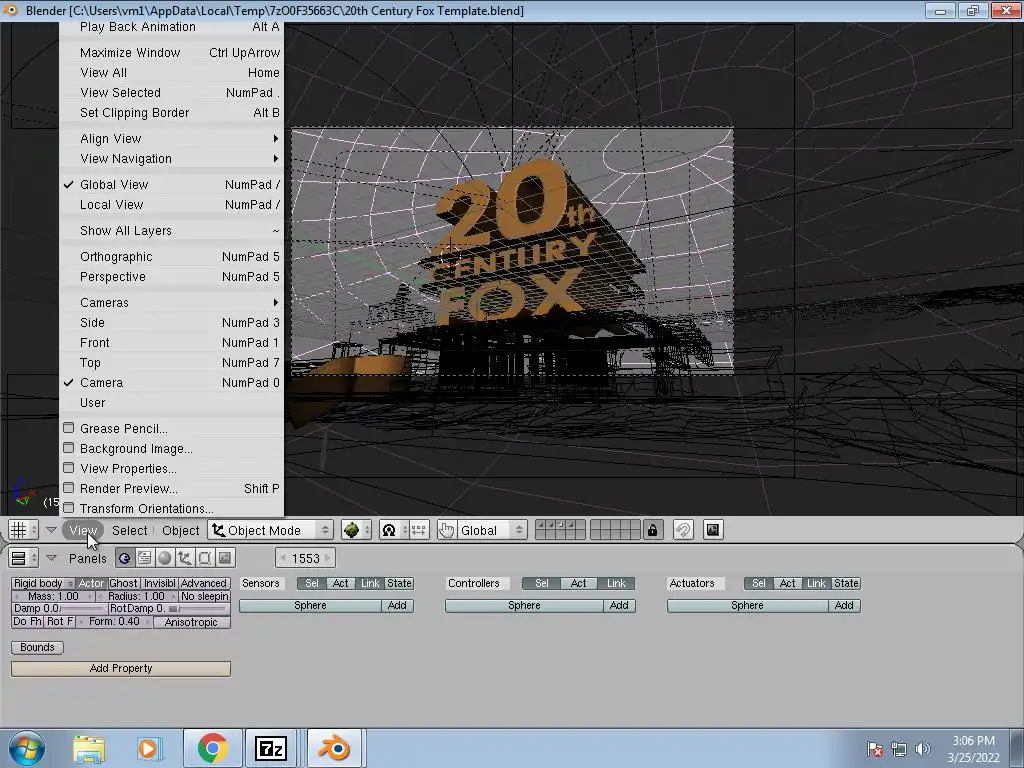1024x768 pixels.
Task: Toggle the Invisibl button
Action: point(159,583)
